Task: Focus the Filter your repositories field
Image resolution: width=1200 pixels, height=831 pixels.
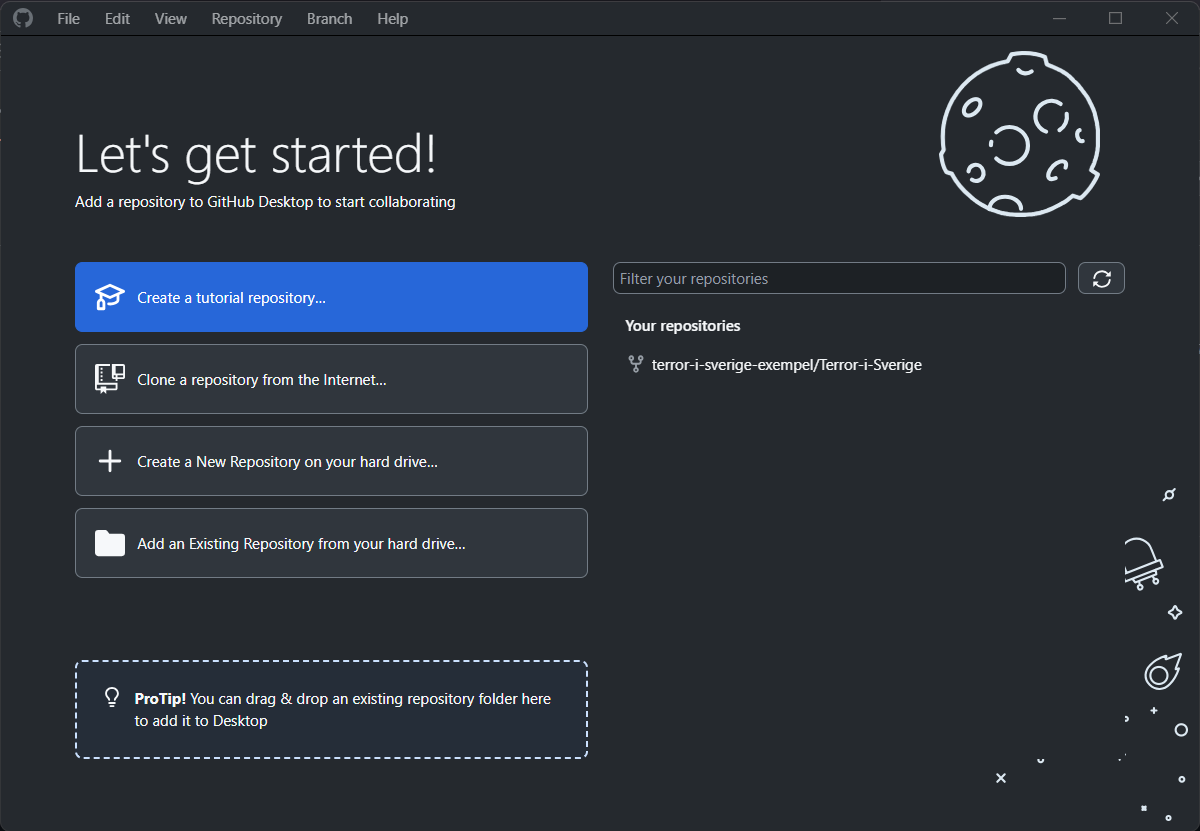Action: tap(839, 278)
